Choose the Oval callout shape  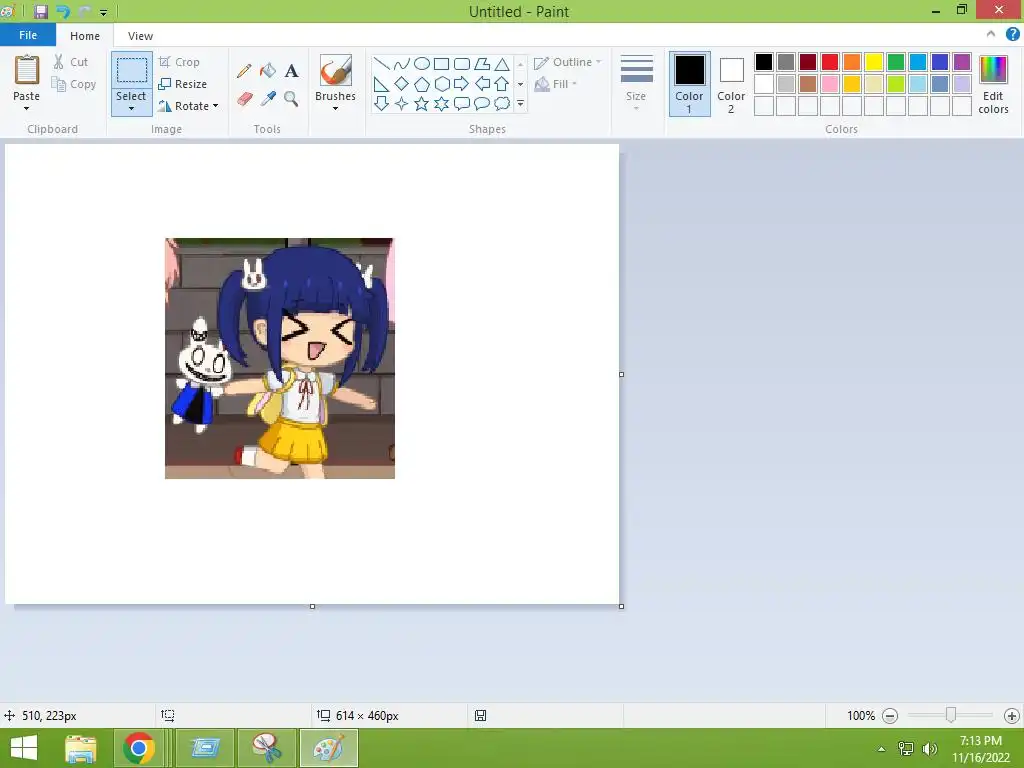point(482,103)
